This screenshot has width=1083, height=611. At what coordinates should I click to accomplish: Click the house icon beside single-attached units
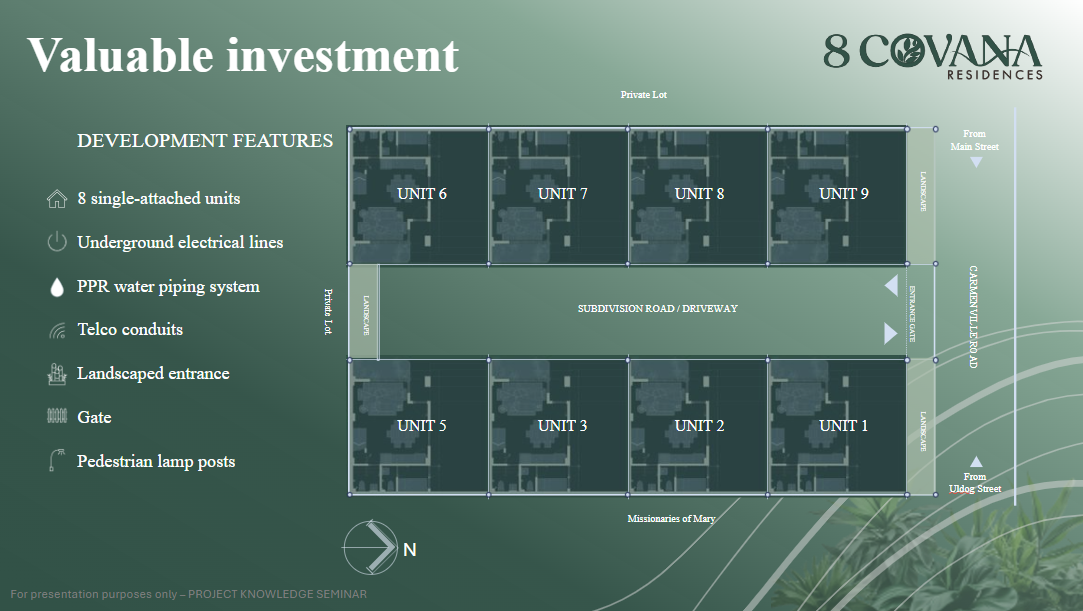[57, 198]
